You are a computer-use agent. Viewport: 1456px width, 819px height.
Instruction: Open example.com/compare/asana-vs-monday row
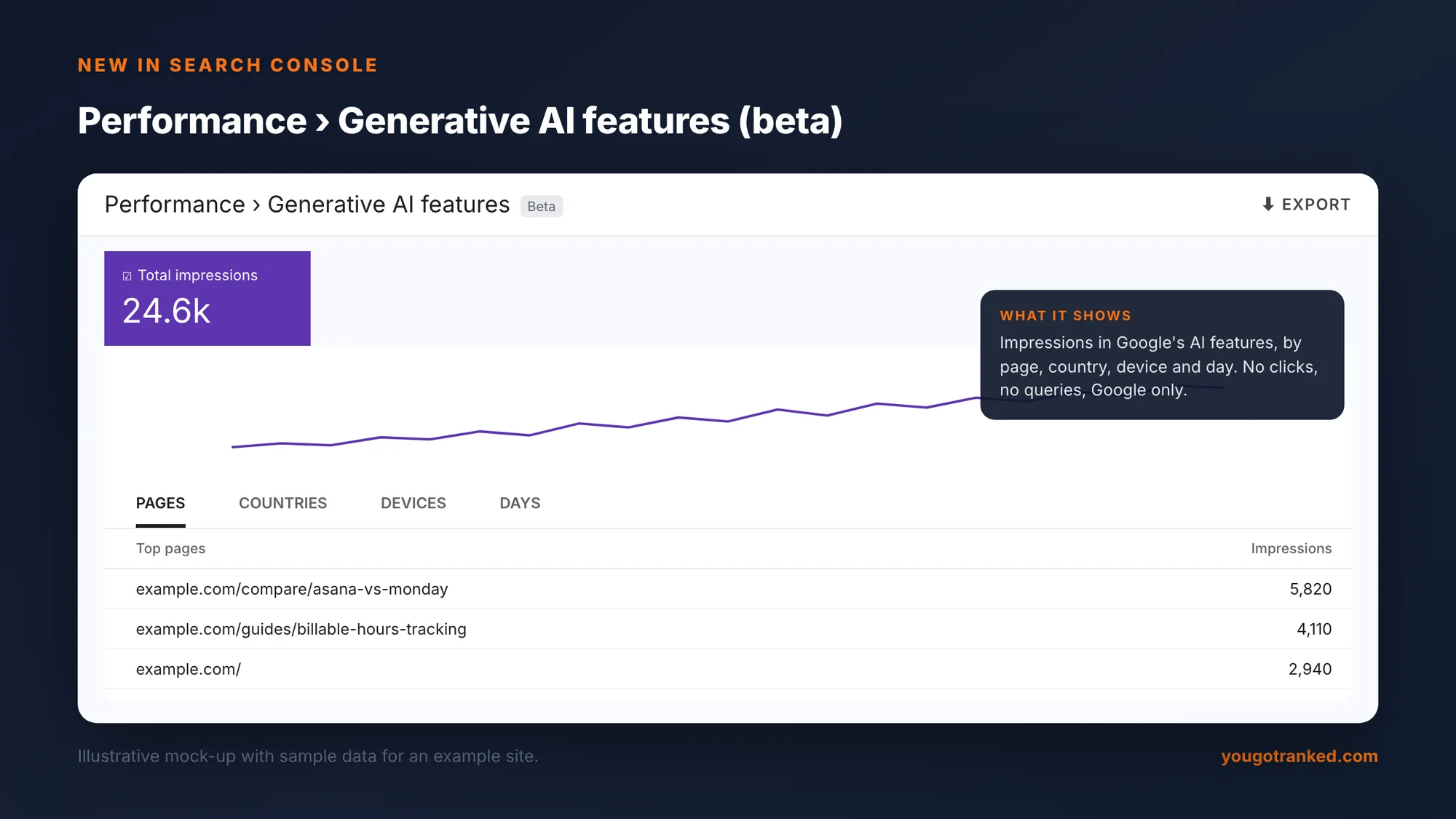(x=728, y=589)
